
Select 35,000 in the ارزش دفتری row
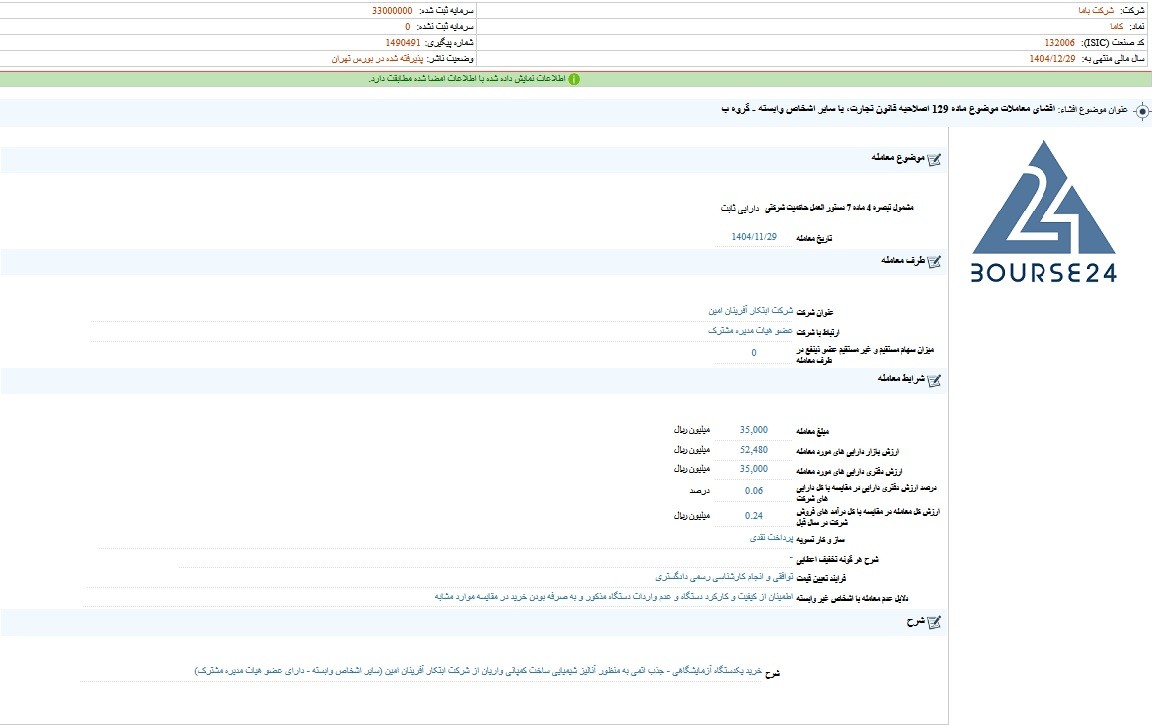(754, 469)
